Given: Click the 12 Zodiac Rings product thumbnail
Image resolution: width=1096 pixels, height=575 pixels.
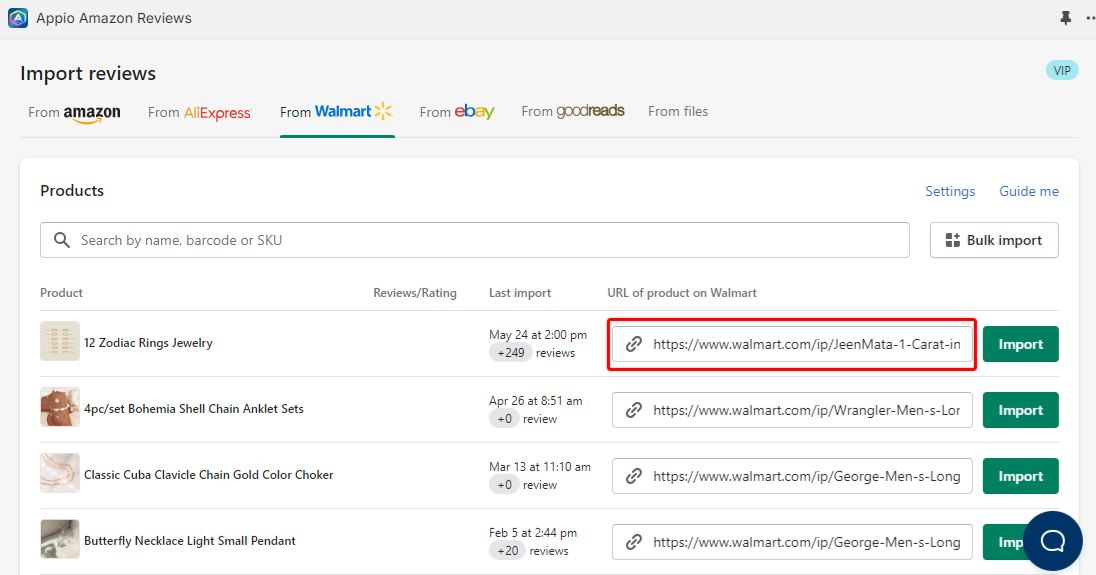Looking at the screenshot, I should pos(59,342).
